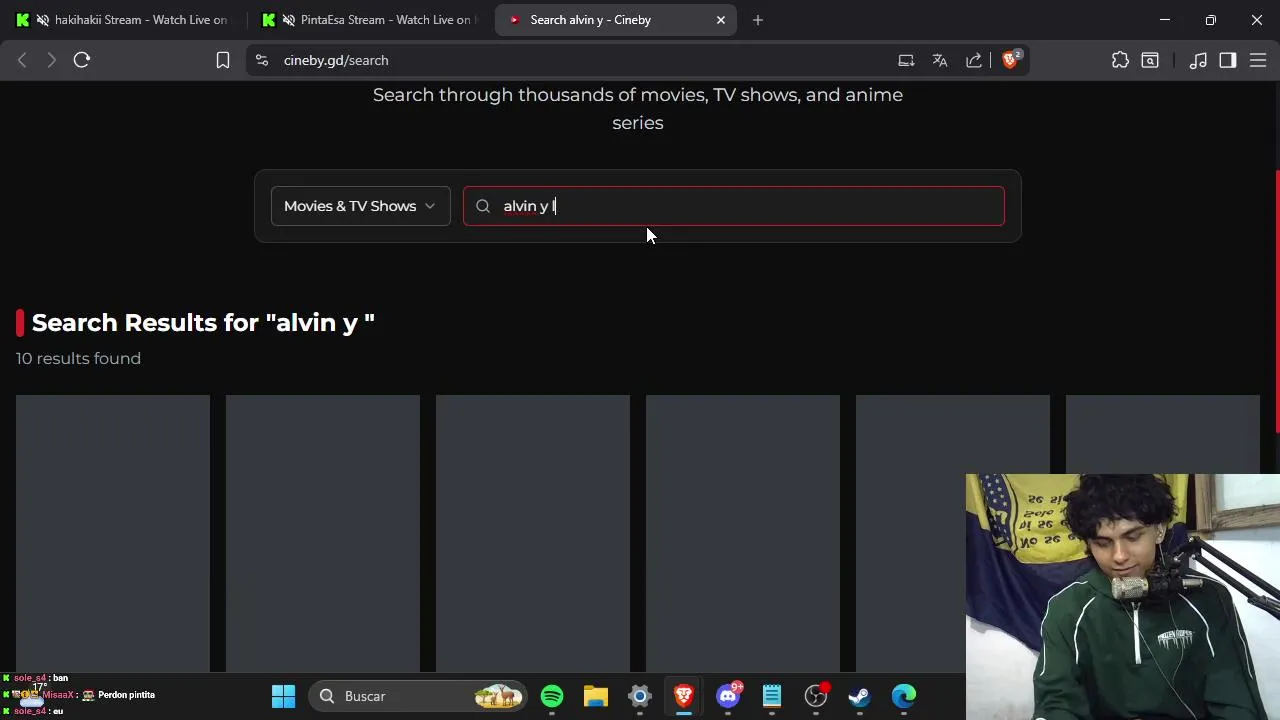
Task: Open the fourth search result poster
Action: tap(743, 533)
